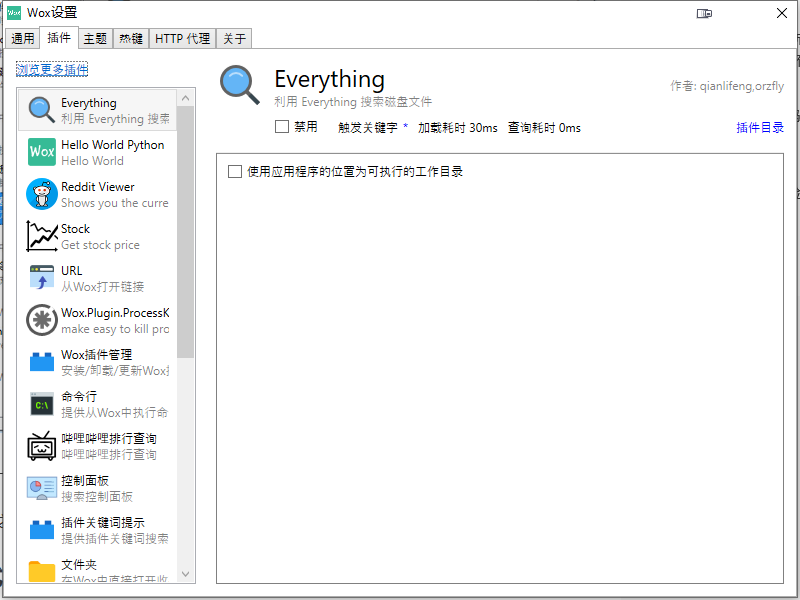800x600 pixels.
Task: Click the 'make easy to kill pro' description
Action: click(x=115, y=329)
